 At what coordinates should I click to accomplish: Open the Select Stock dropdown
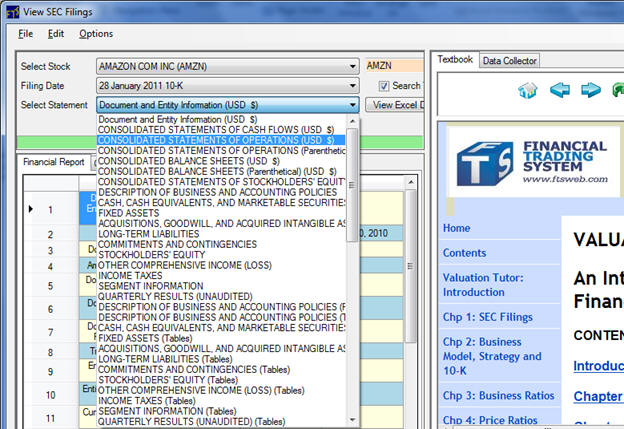click(x=227, y=66)
